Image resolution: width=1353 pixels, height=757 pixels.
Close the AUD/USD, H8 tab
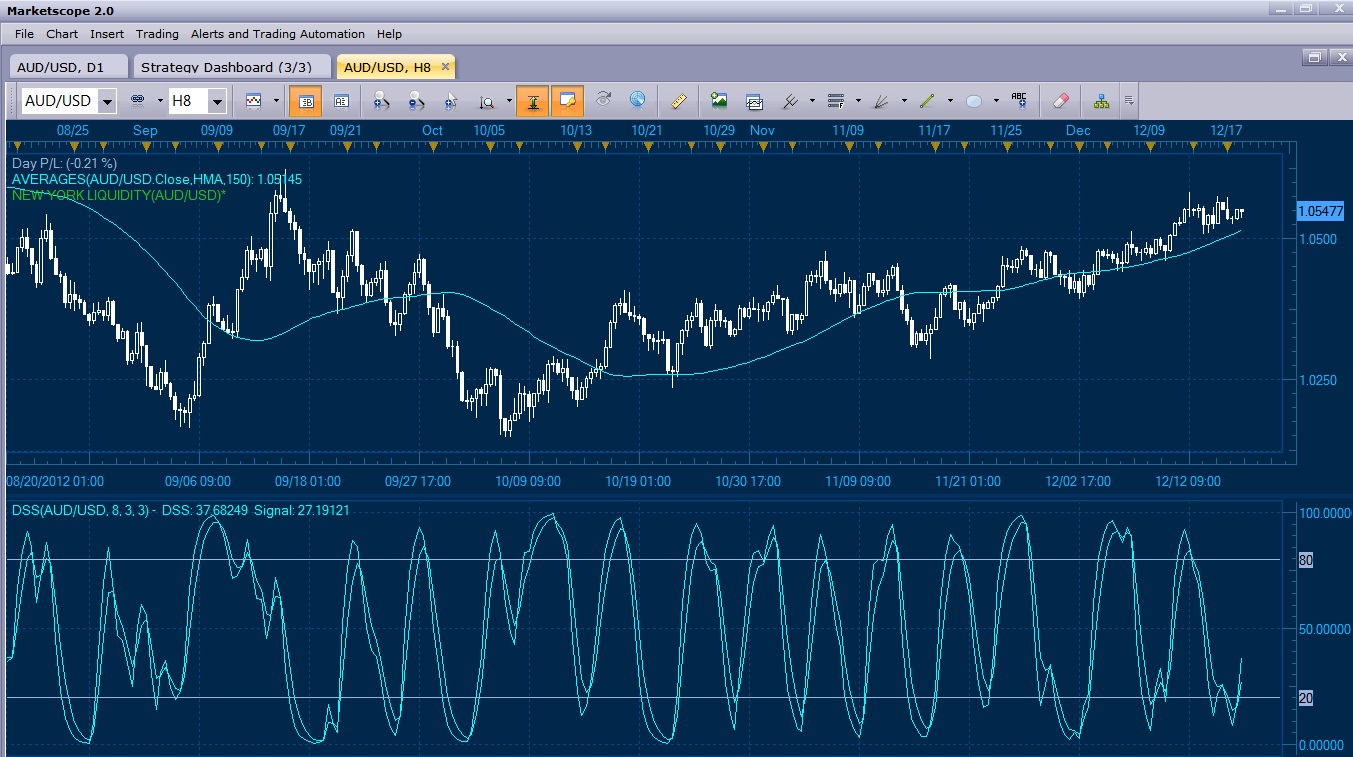point(445,67)
